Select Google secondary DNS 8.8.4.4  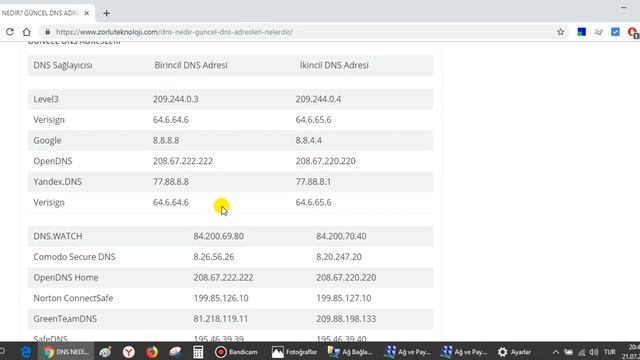point(309,140)
